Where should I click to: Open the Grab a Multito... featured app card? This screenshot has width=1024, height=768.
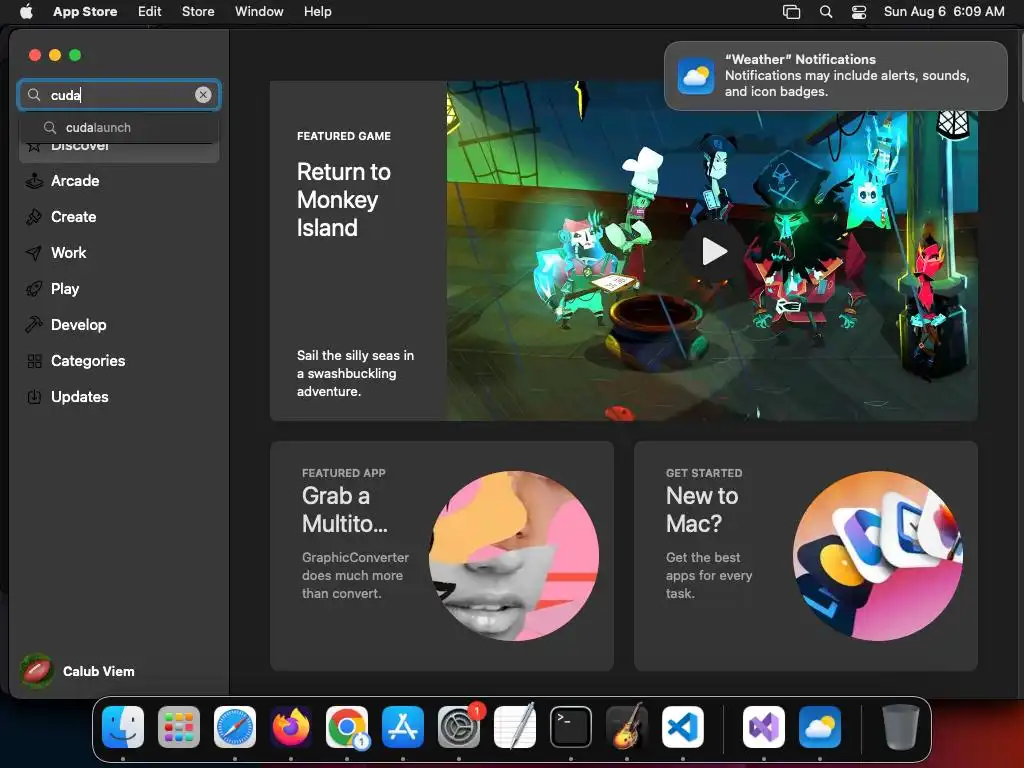441,556
